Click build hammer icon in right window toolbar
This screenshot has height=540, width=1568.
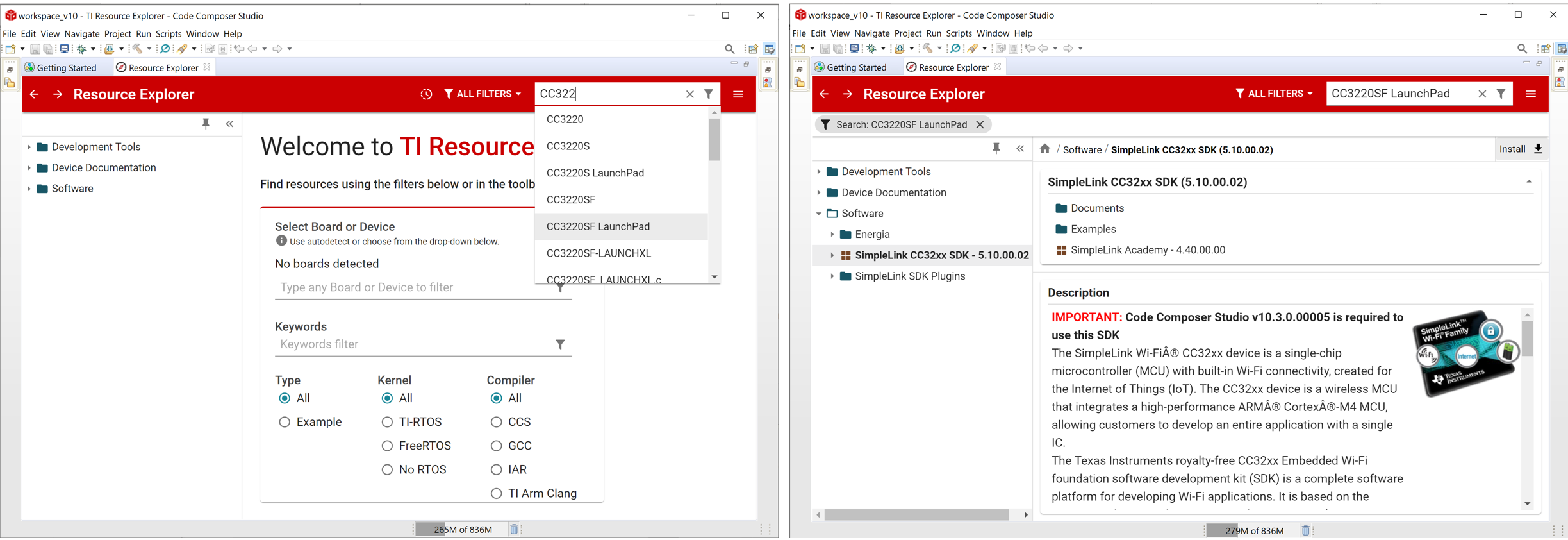[927, 48]
